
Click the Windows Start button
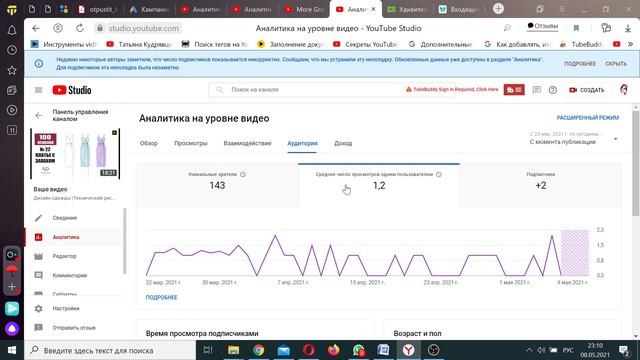coord(12,350)
